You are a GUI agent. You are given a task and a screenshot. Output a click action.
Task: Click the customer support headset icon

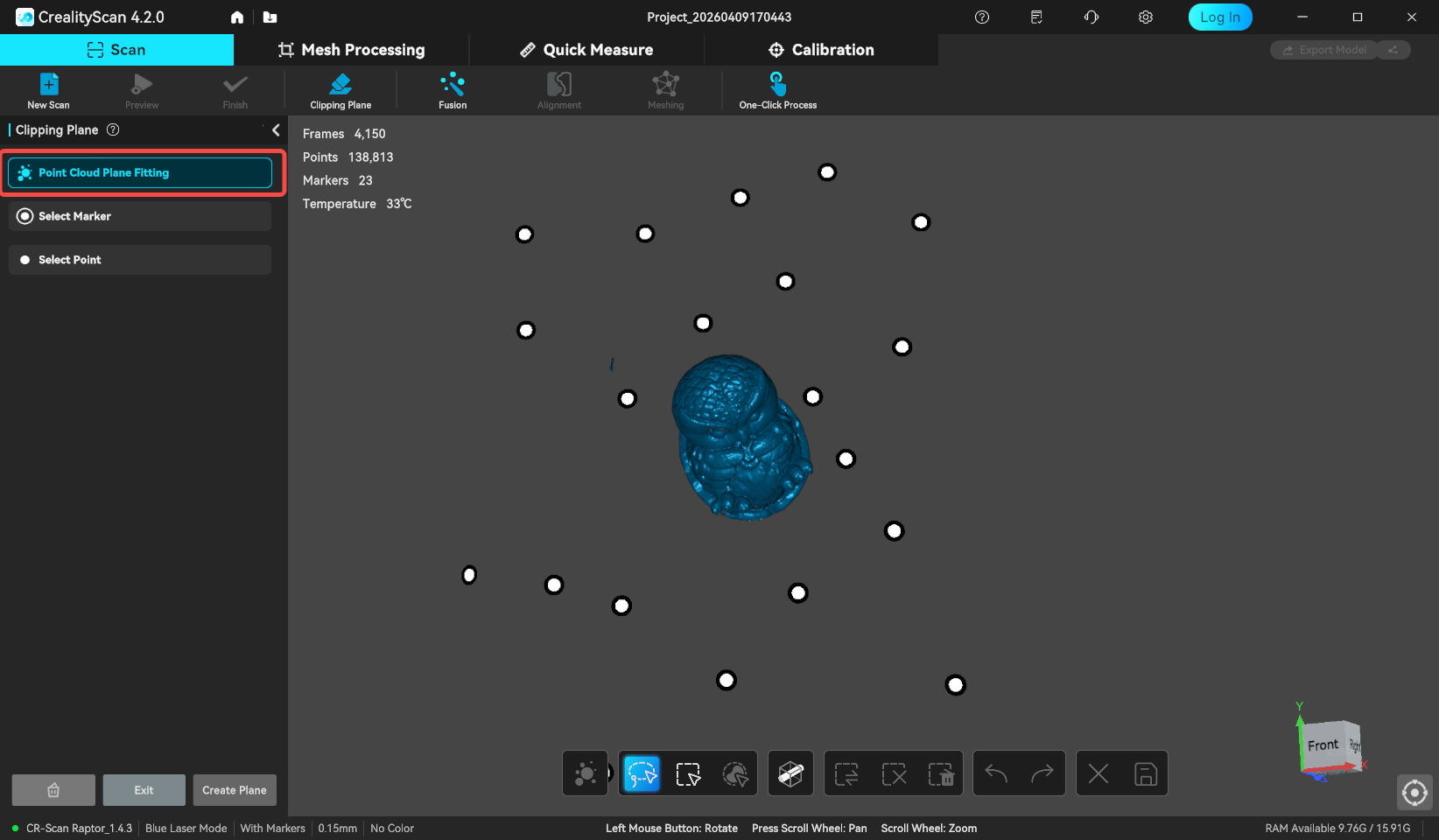click(1091, 17)
